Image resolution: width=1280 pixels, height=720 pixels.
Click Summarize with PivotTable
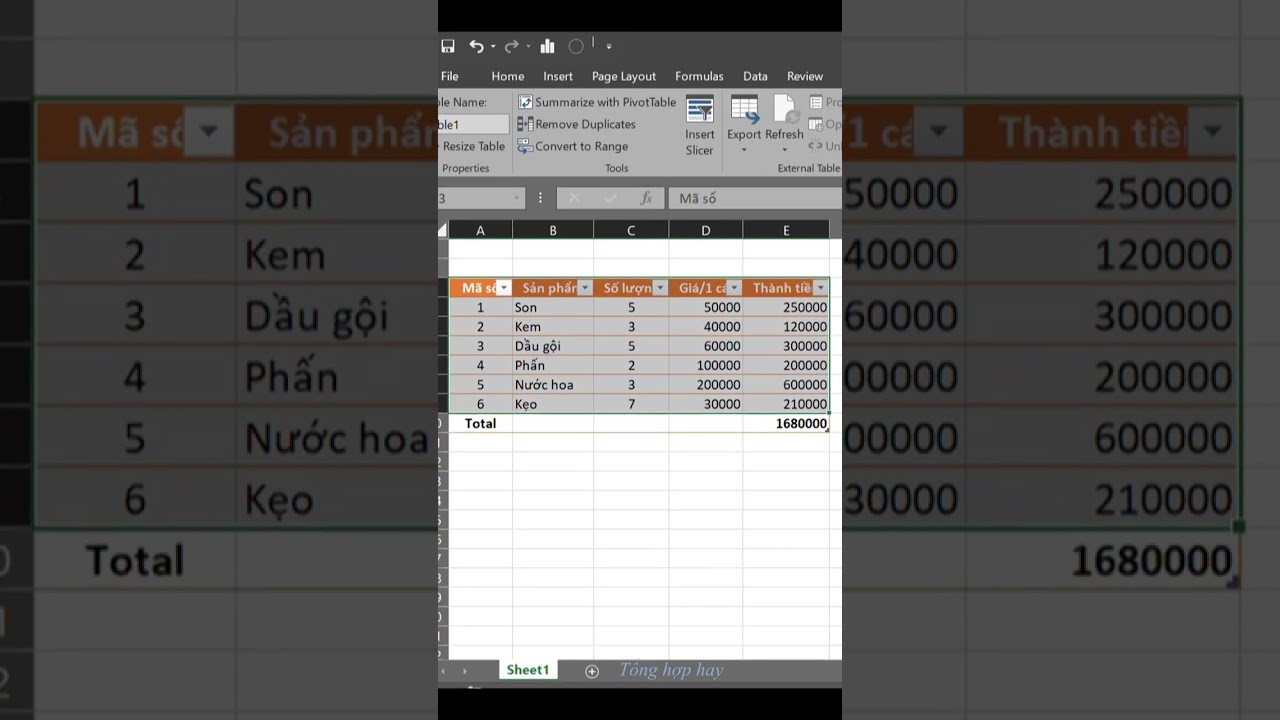(597, 102)
